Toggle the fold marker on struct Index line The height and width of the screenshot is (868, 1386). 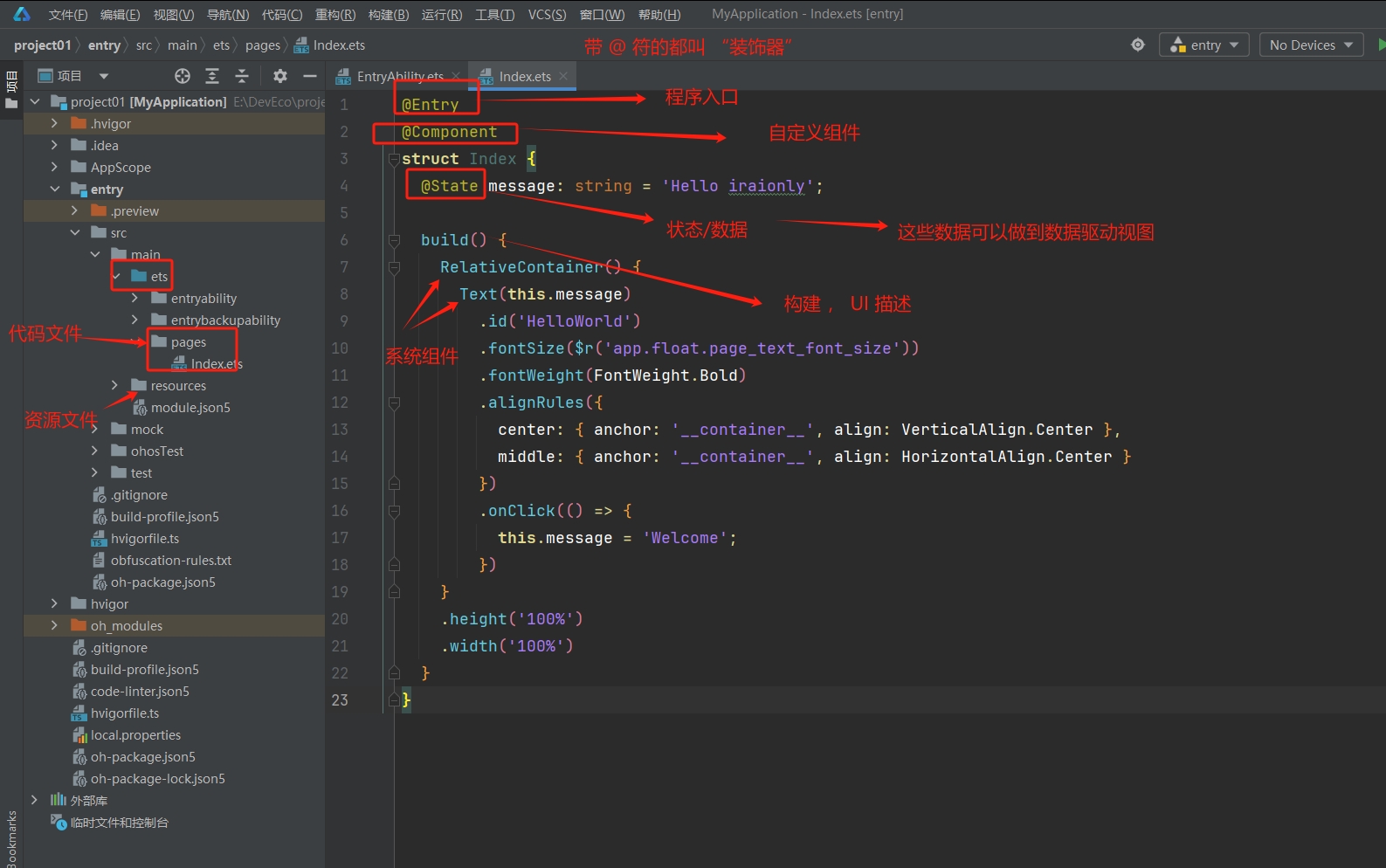click(394, 159)
